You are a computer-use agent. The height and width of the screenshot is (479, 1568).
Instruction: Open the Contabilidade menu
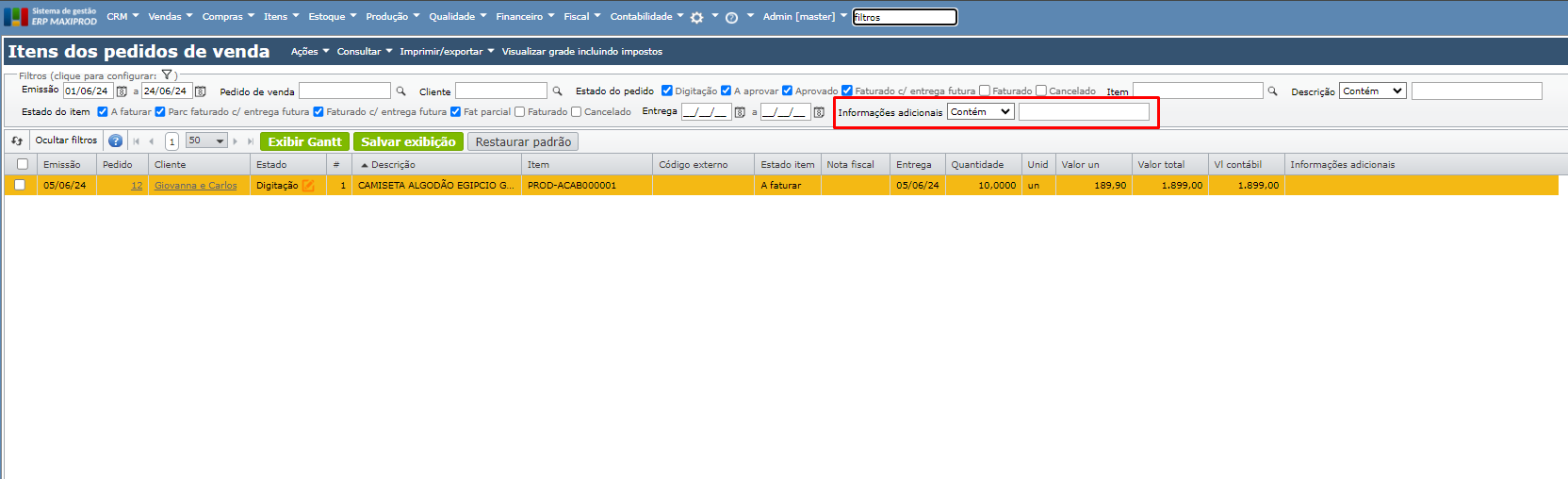(x=646, y=17)
